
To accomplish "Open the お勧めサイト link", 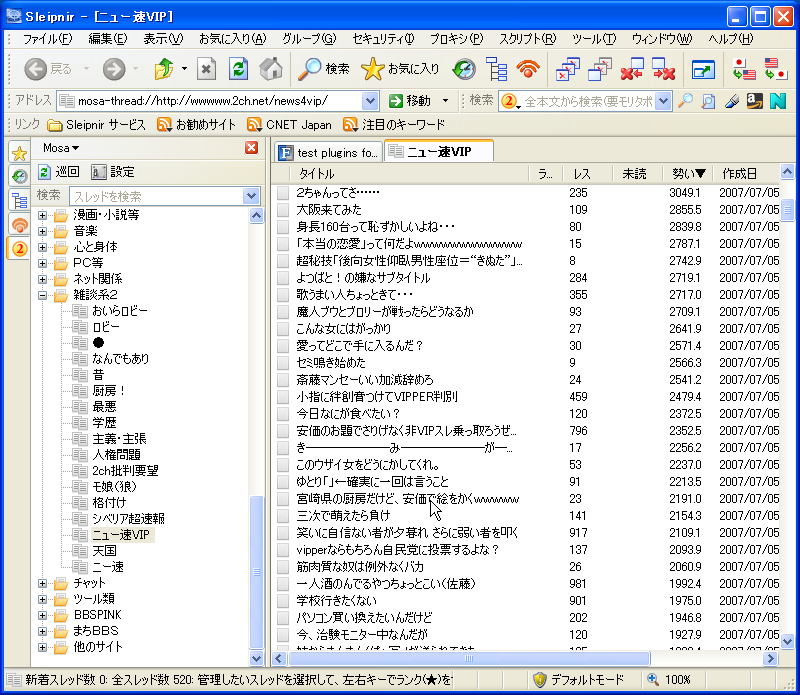I will click(196, 125).
